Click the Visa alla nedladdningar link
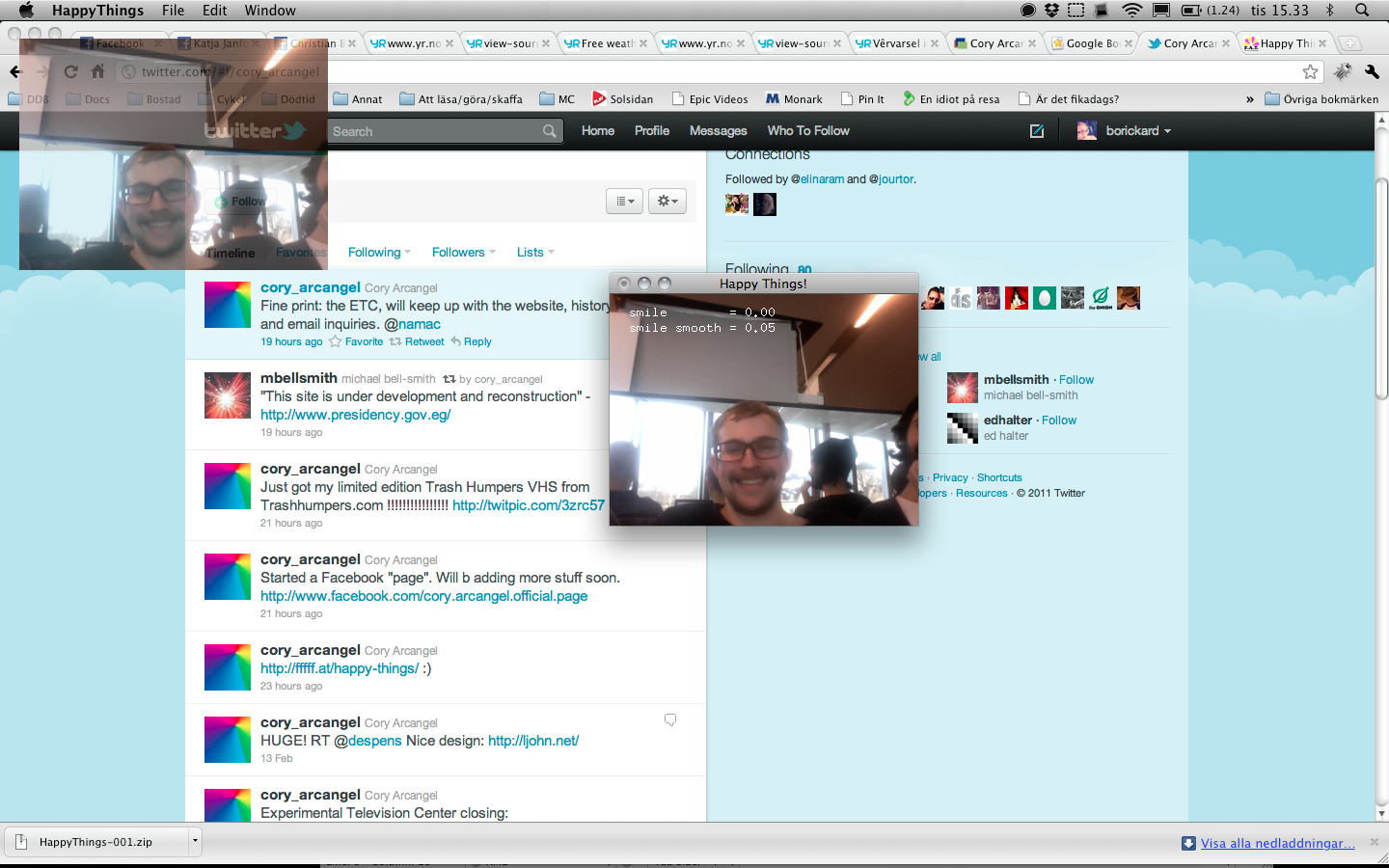Viewport: 1389px width, 868px height. click(1277, 843)
